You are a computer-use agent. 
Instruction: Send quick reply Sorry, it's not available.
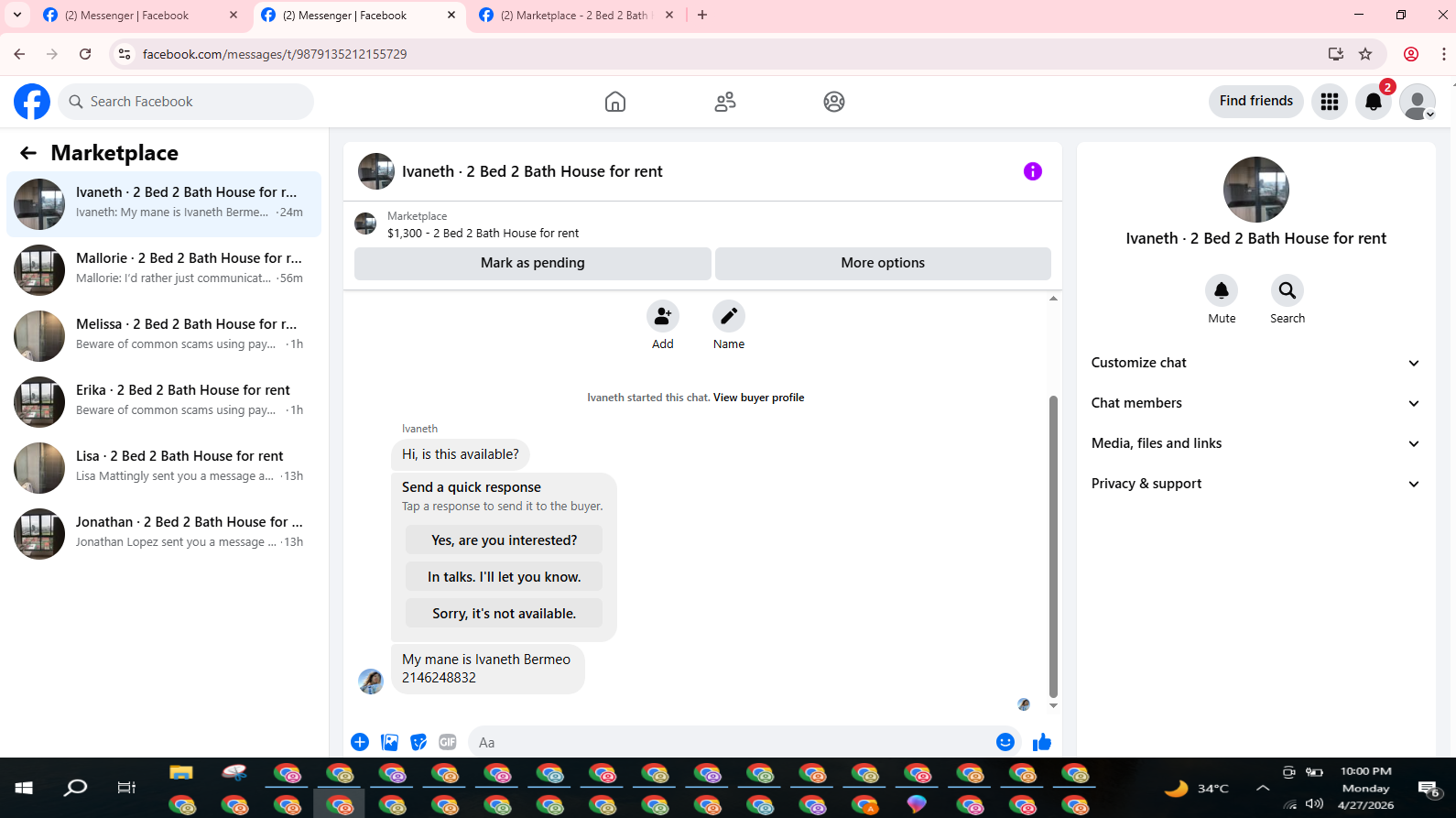tap(505, 614)
